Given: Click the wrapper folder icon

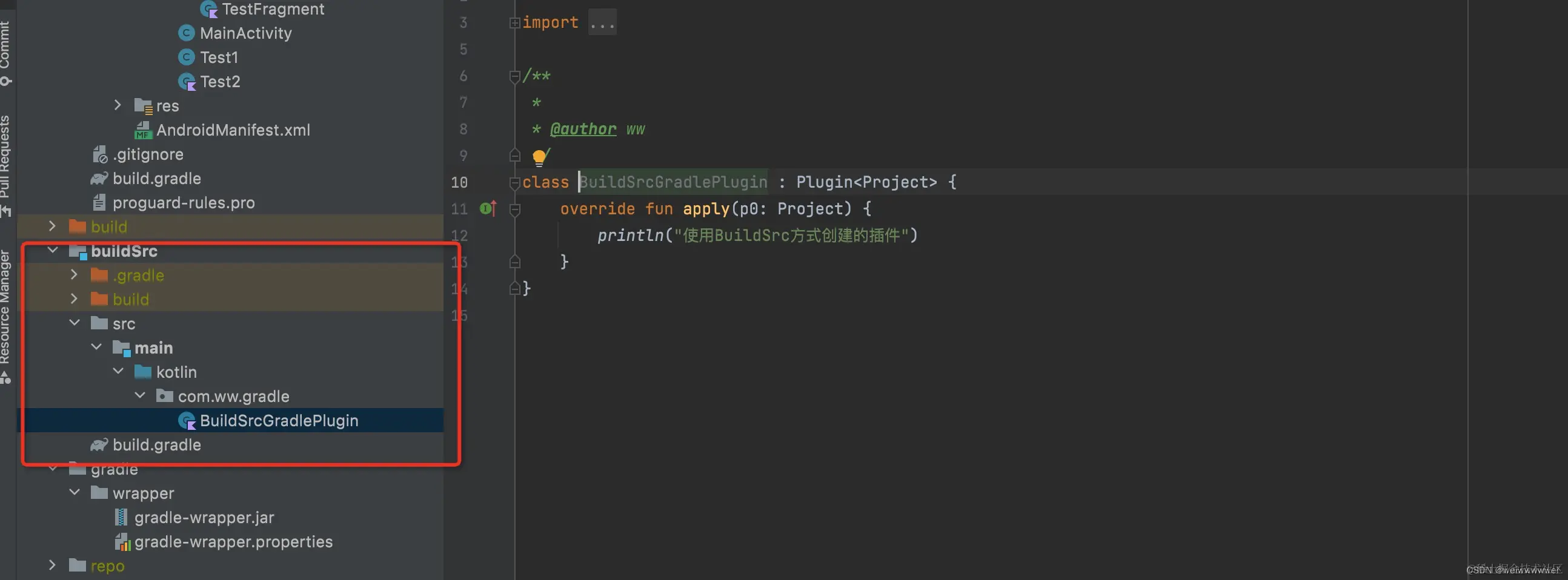Looking at the screenshot, I should 99,492.
